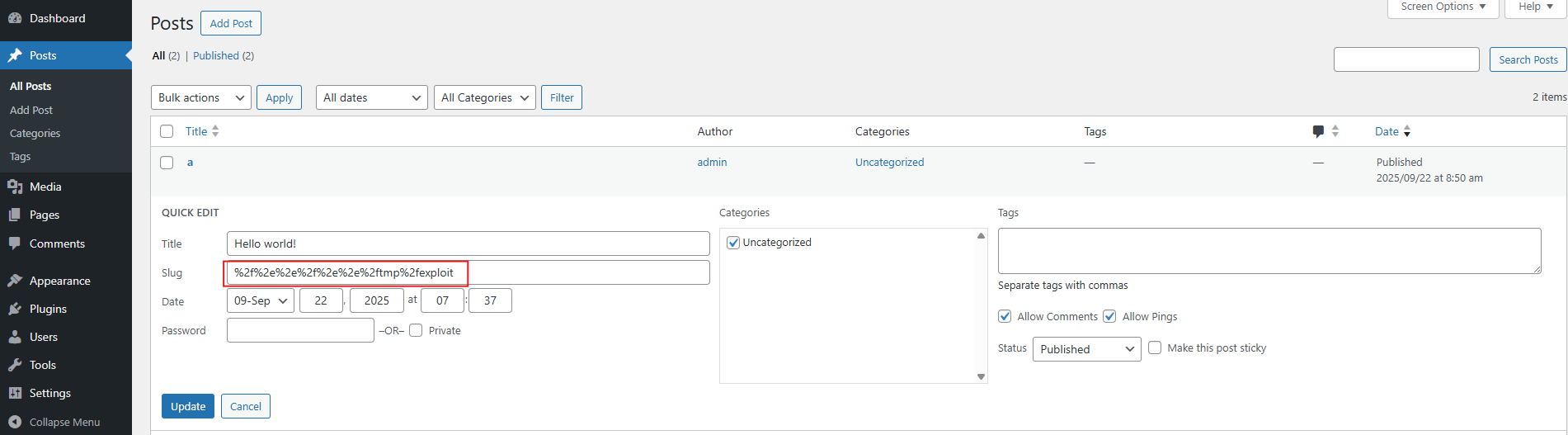Select the checkbox for post 'a'

click(167, 163)
